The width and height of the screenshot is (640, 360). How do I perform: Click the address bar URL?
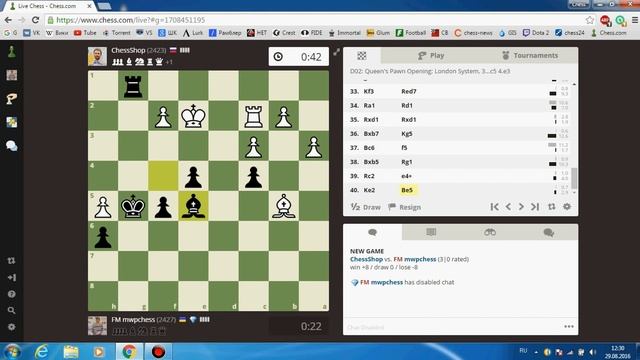click(x=131, y=20)
